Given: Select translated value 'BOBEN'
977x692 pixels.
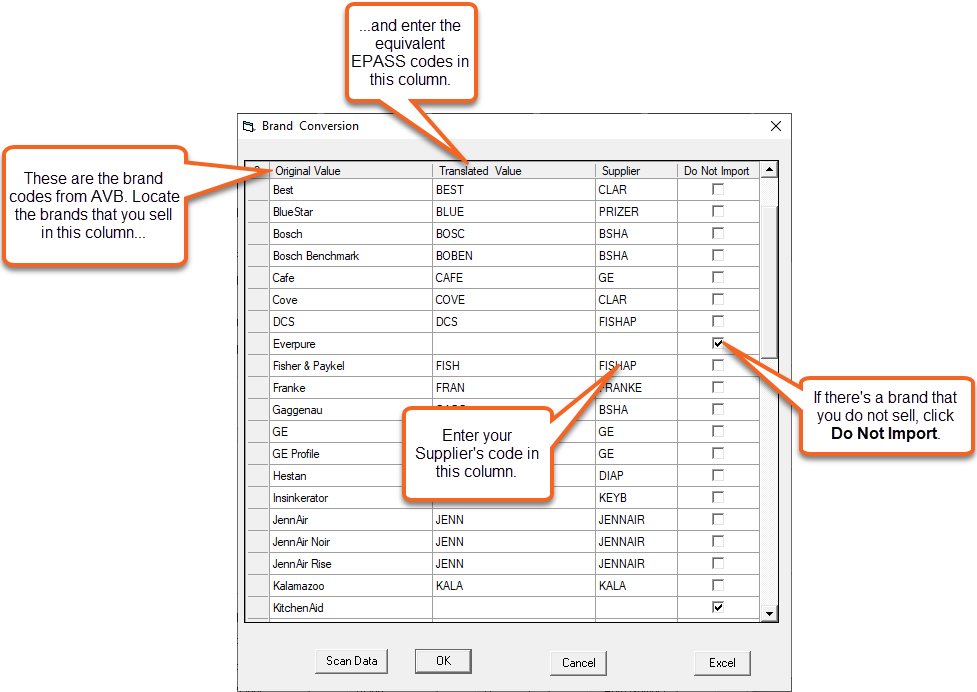Looking at the screenshot, I should 513,256.
